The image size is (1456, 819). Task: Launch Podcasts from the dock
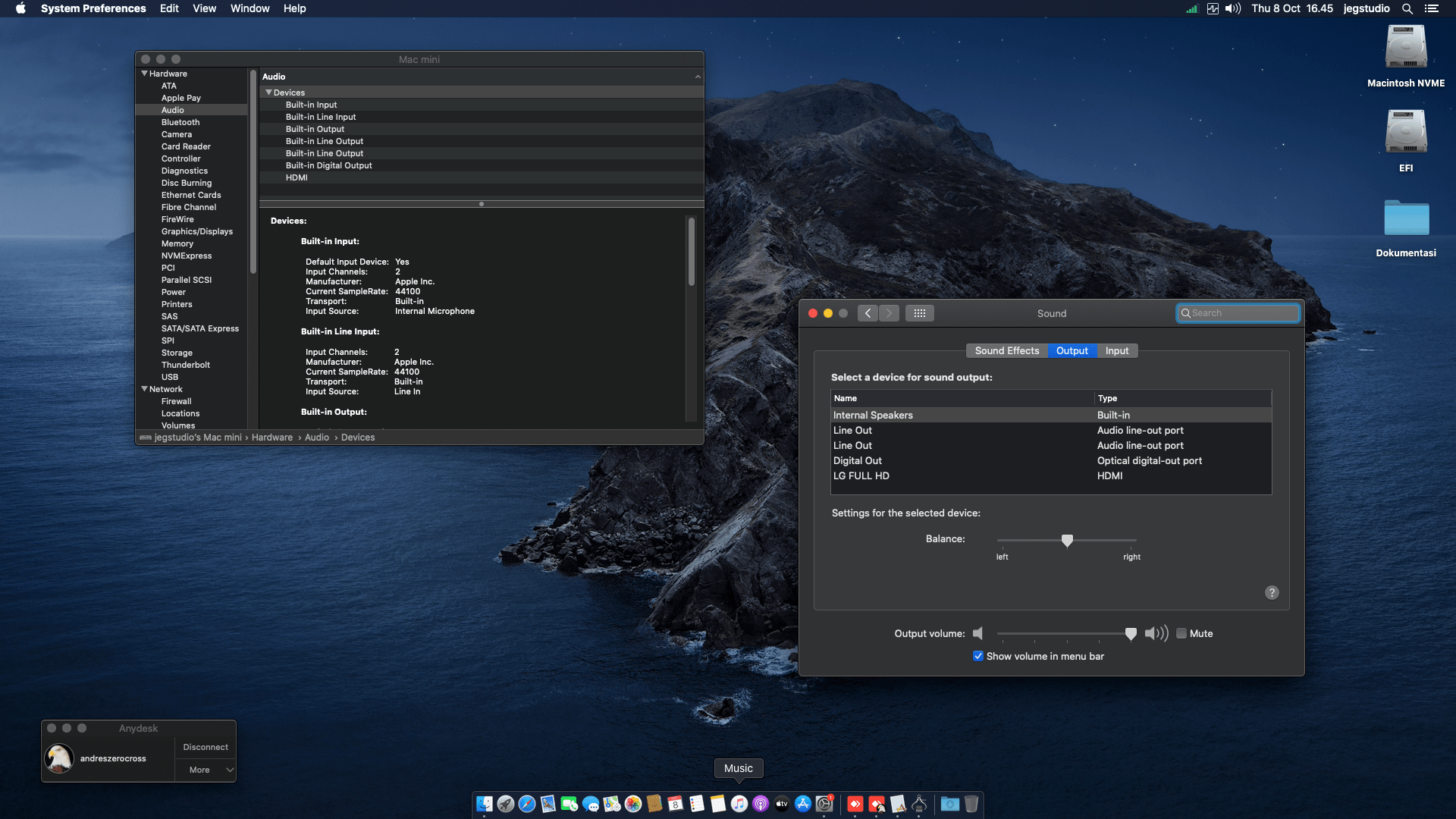click(x=761, y=804)
